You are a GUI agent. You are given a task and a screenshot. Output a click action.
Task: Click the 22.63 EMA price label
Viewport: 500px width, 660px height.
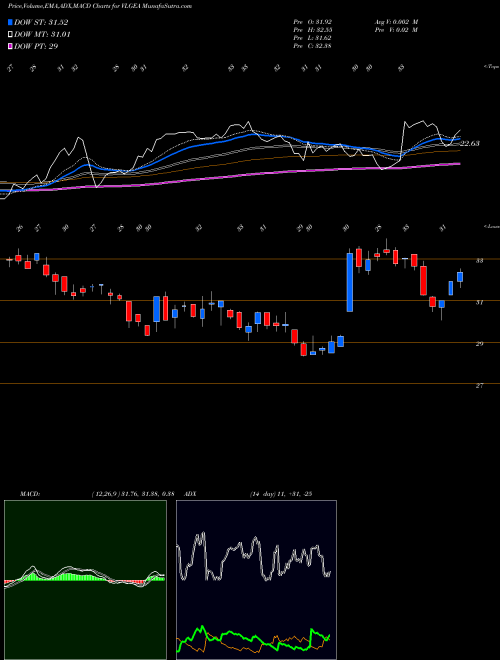point(470,144)
